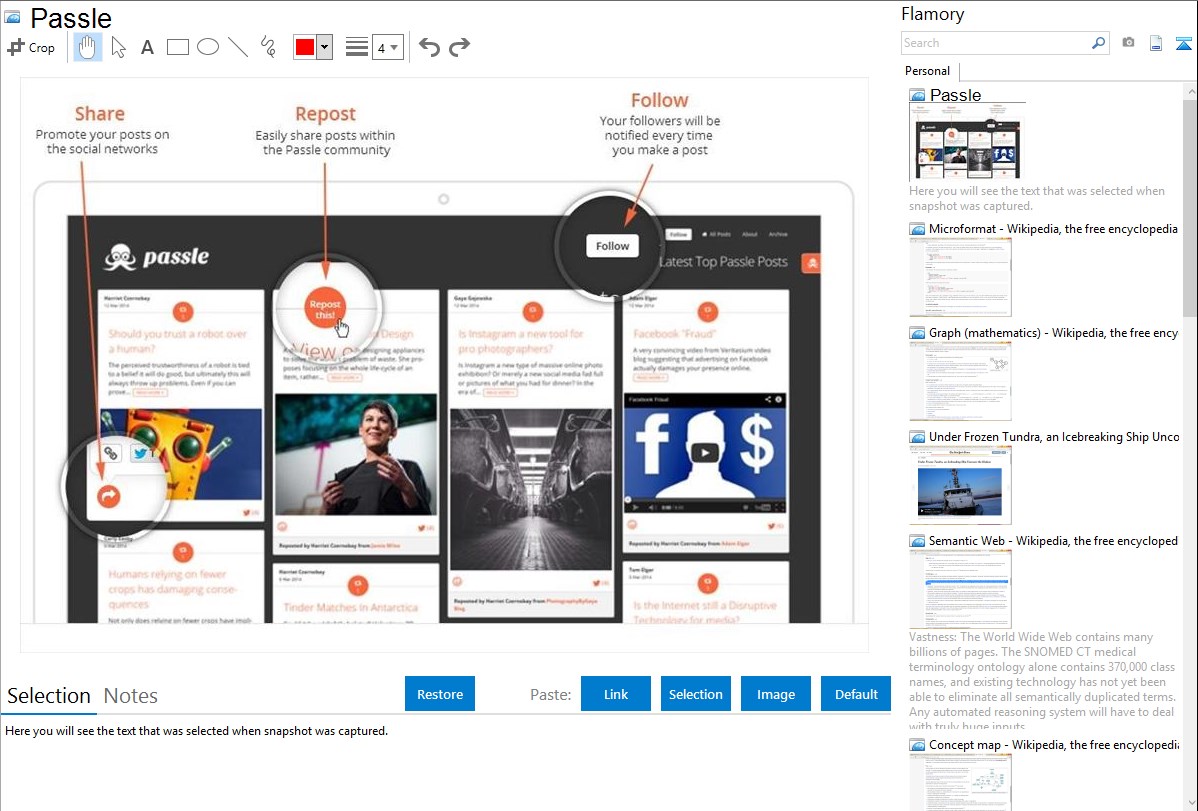Click the blue triangle icon in the Flamory header
Viewport: 1198px width, 811px height.
click(1183, 43)
